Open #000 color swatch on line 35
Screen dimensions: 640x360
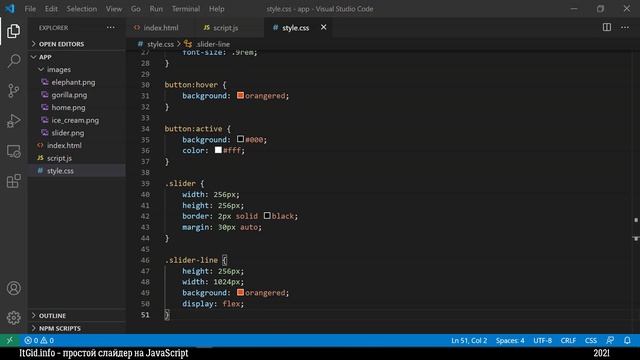click(240, 139)
